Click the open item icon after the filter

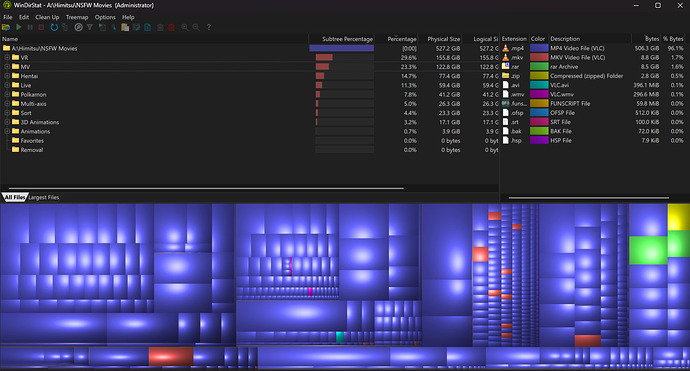[x=102, y=27]
